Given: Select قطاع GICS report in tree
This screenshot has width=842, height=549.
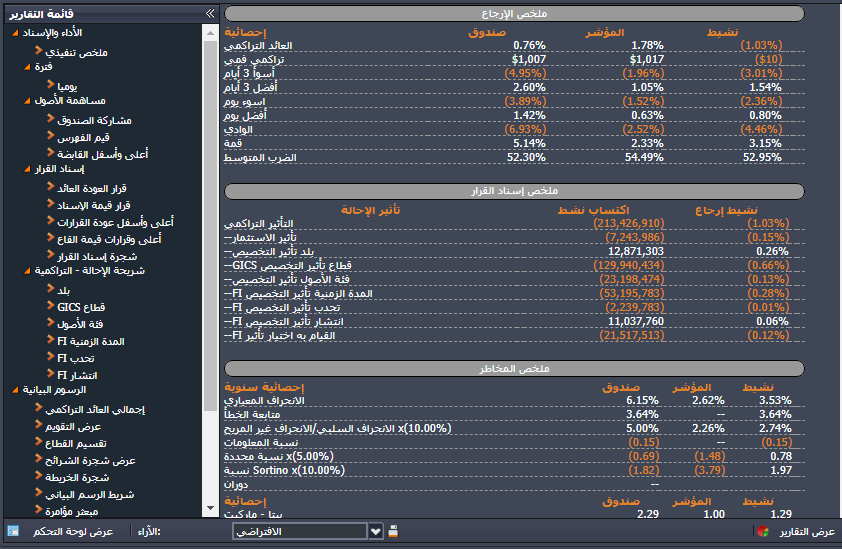Looking at the screenshot, I should pos(81,306).
